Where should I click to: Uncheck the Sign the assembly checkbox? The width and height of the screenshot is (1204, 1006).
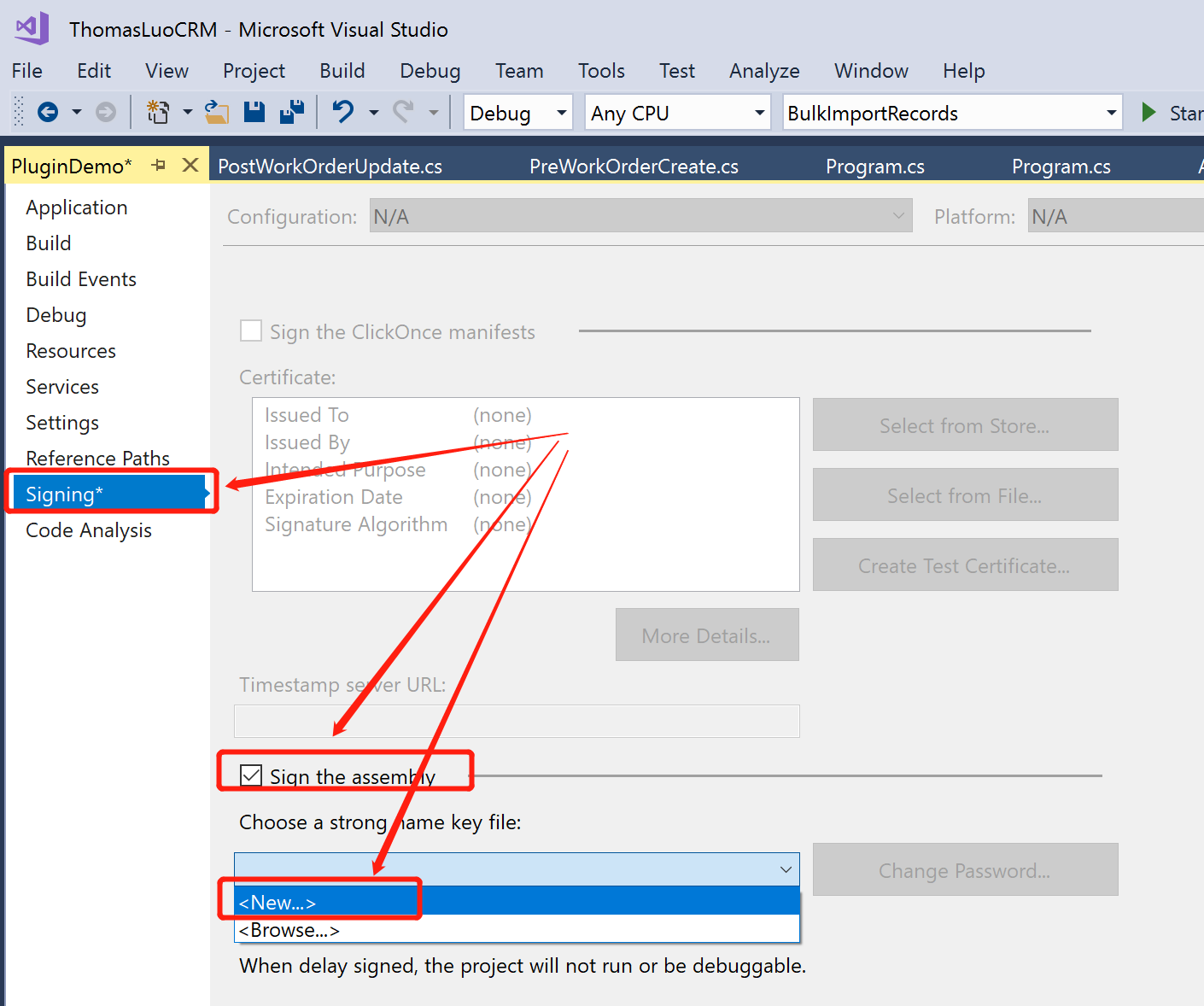coord(251,775)
